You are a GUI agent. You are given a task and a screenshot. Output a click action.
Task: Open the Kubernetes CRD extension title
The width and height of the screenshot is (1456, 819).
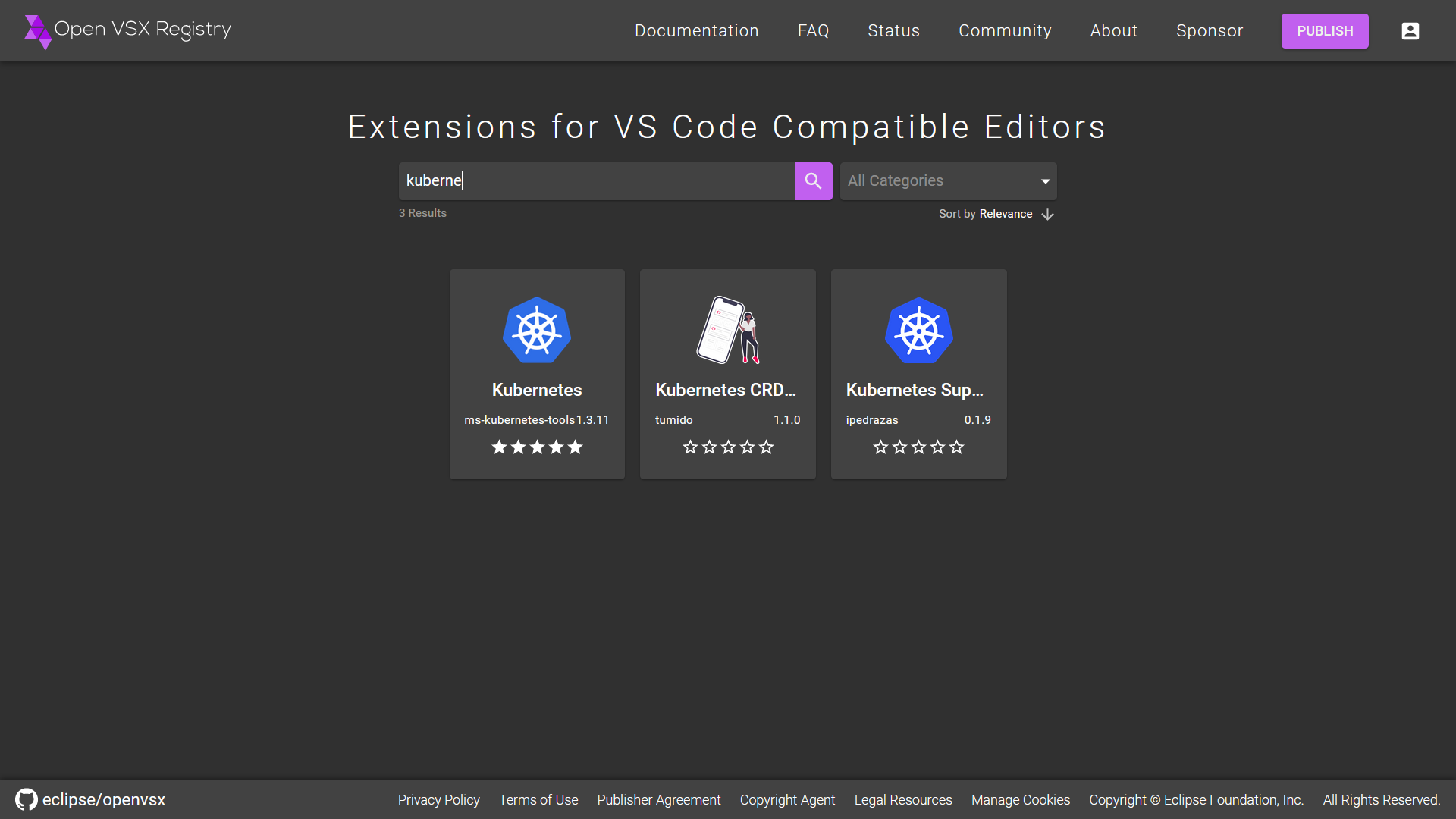tap(726, 390)
